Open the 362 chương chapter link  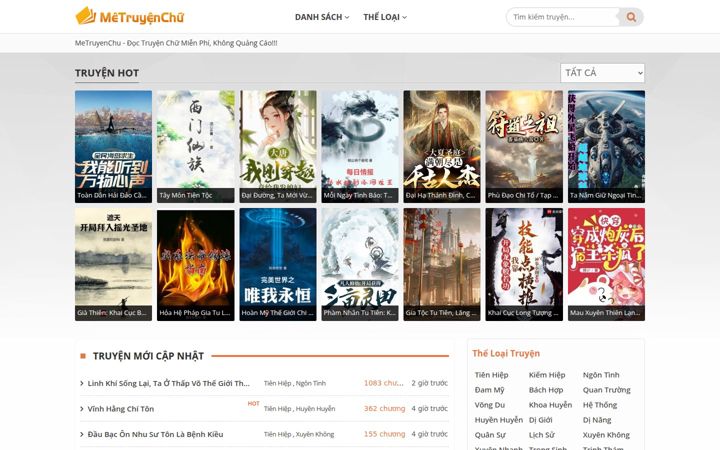pyautogui.click(x=385, y=408)
